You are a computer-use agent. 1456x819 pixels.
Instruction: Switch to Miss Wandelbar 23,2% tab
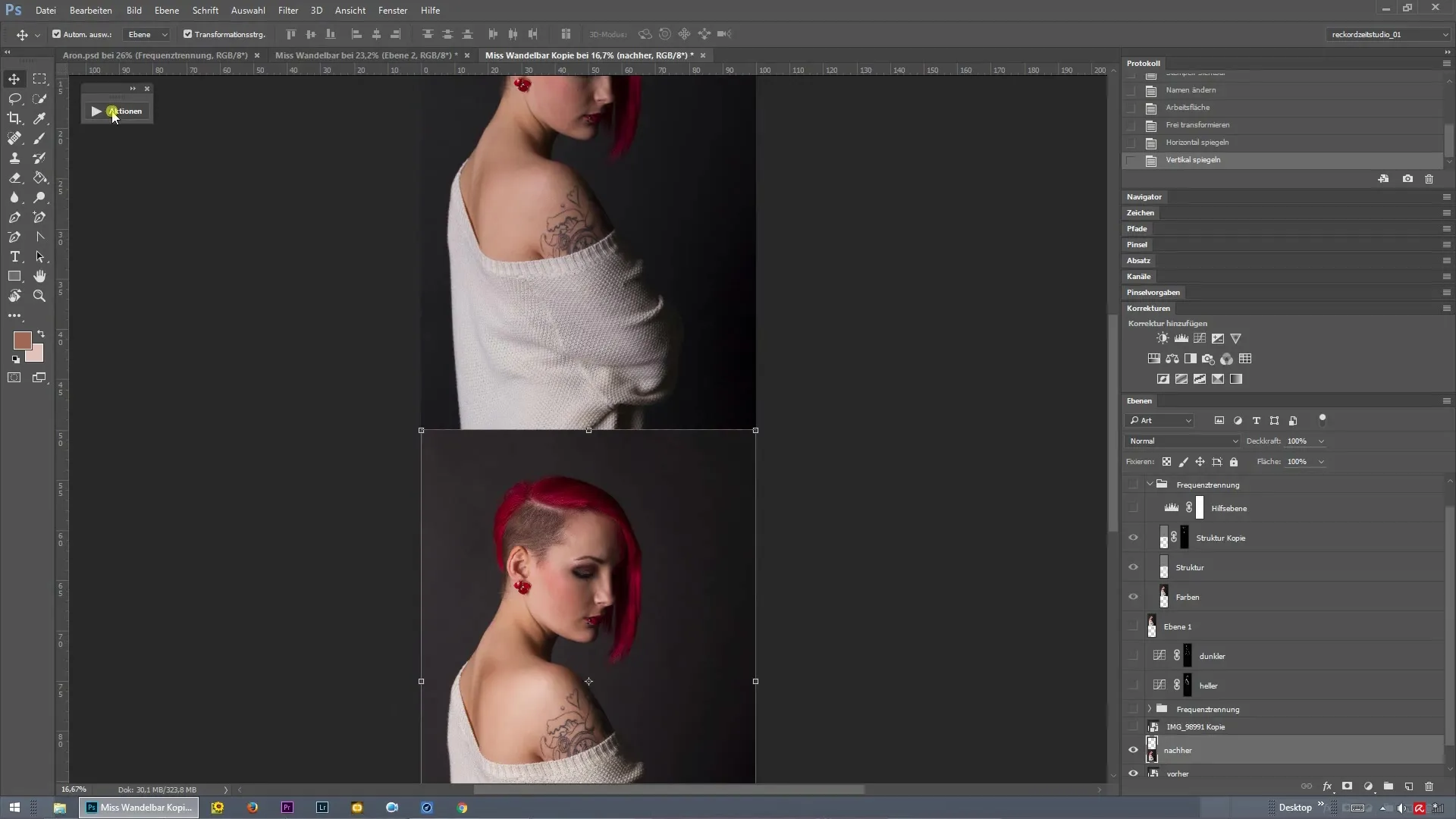click(x=366, y=55)
